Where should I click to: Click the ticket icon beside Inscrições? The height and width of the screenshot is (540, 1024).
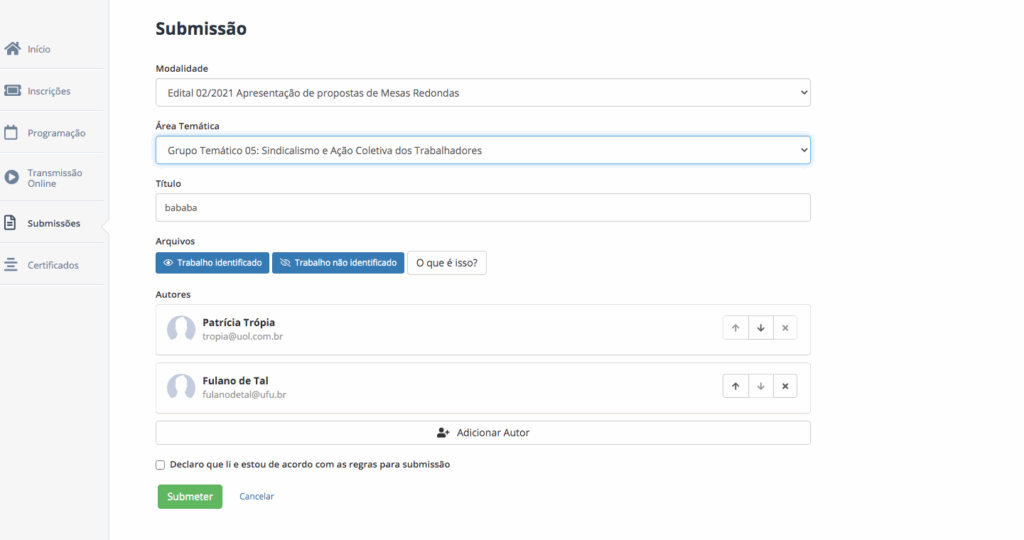[13, 91]
